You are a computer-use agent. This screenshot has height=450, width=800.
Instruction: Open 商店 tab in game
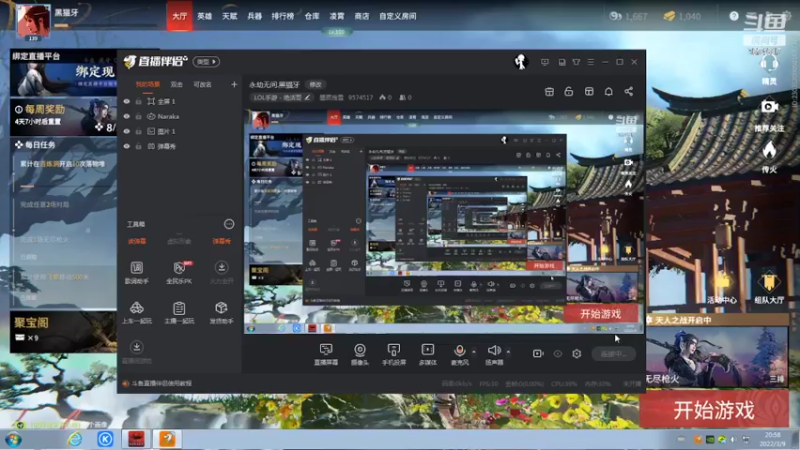point(362,16)
